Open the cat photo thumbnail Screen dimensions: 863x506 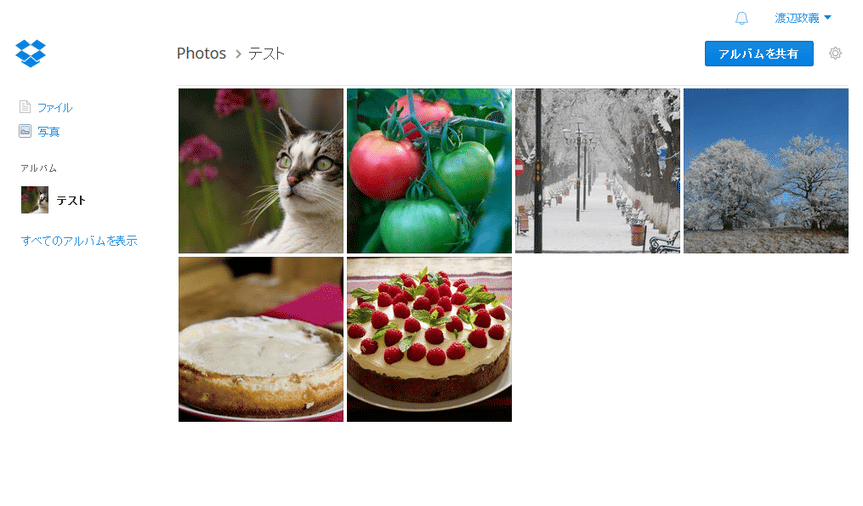click(261, 171)
